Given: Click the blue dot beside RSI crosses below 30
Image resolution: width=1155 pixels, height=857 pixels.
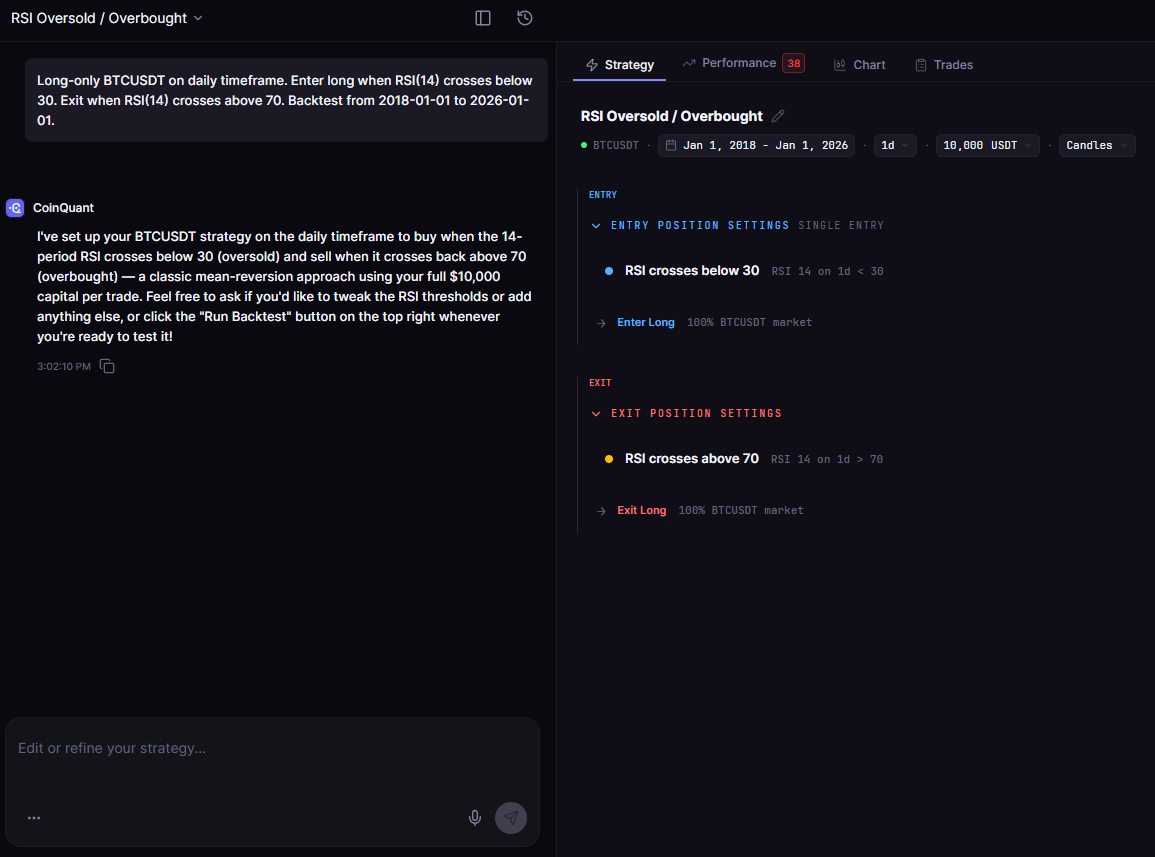Looking at the screenshot, I should click(x=608, y=271).
